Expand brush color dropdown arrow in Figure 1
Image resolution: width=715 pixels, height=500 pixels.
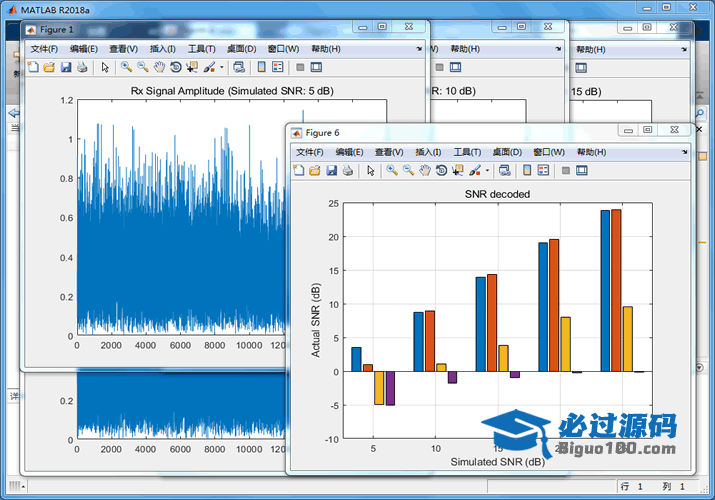point(223,67)
